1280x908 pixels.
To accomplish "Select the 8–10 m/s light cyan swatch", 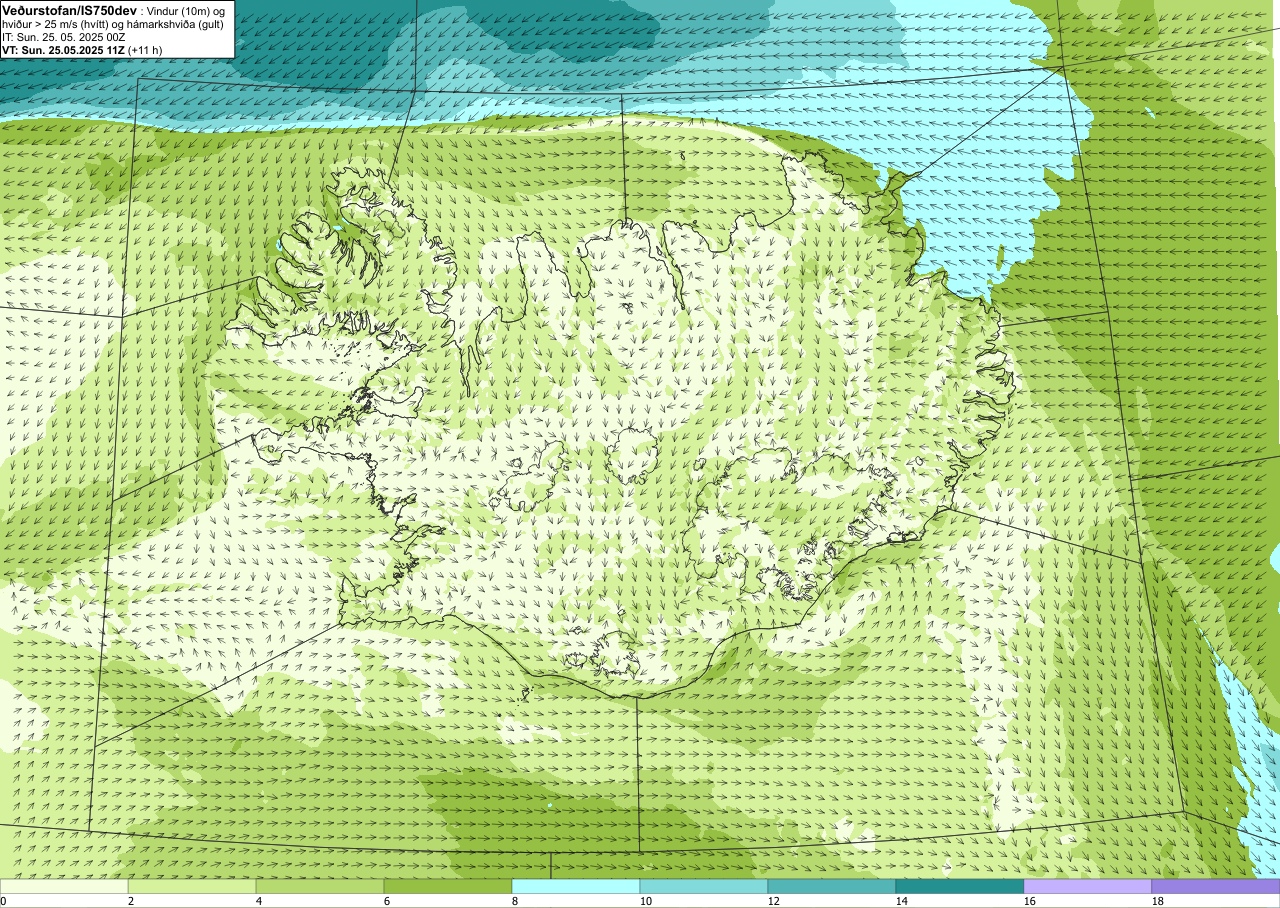I will pos(576,886).
